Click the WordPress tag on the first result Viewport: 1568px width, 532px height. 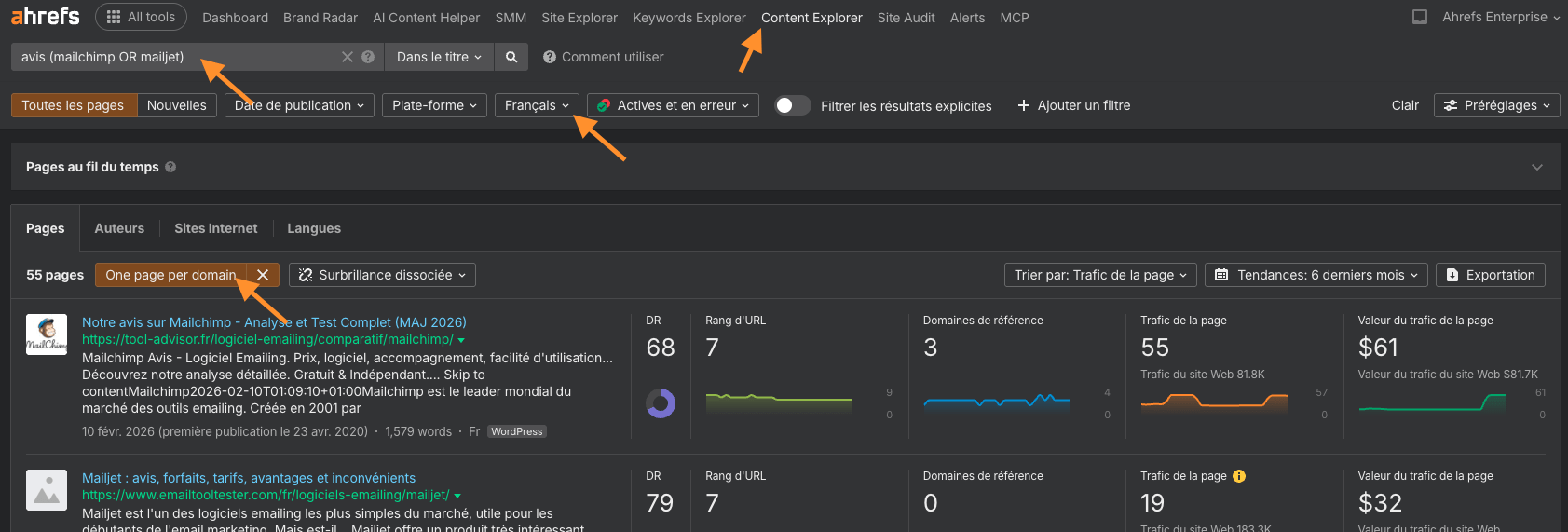pyautogui.click(x=517, y=431)
